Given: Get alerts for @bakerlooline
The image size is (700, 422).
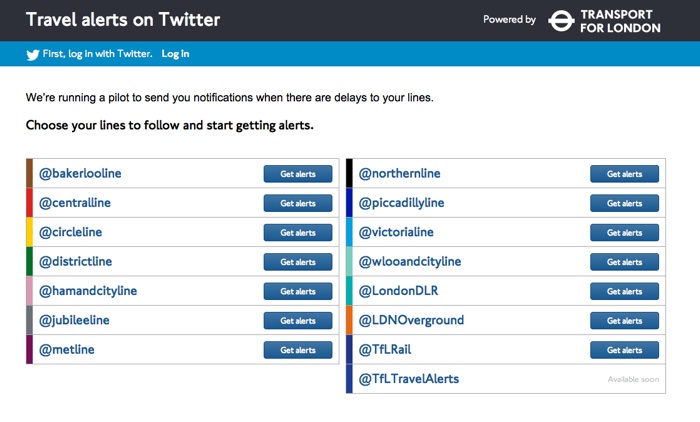Looking at the screenshot, I should (x=297, y=174).
